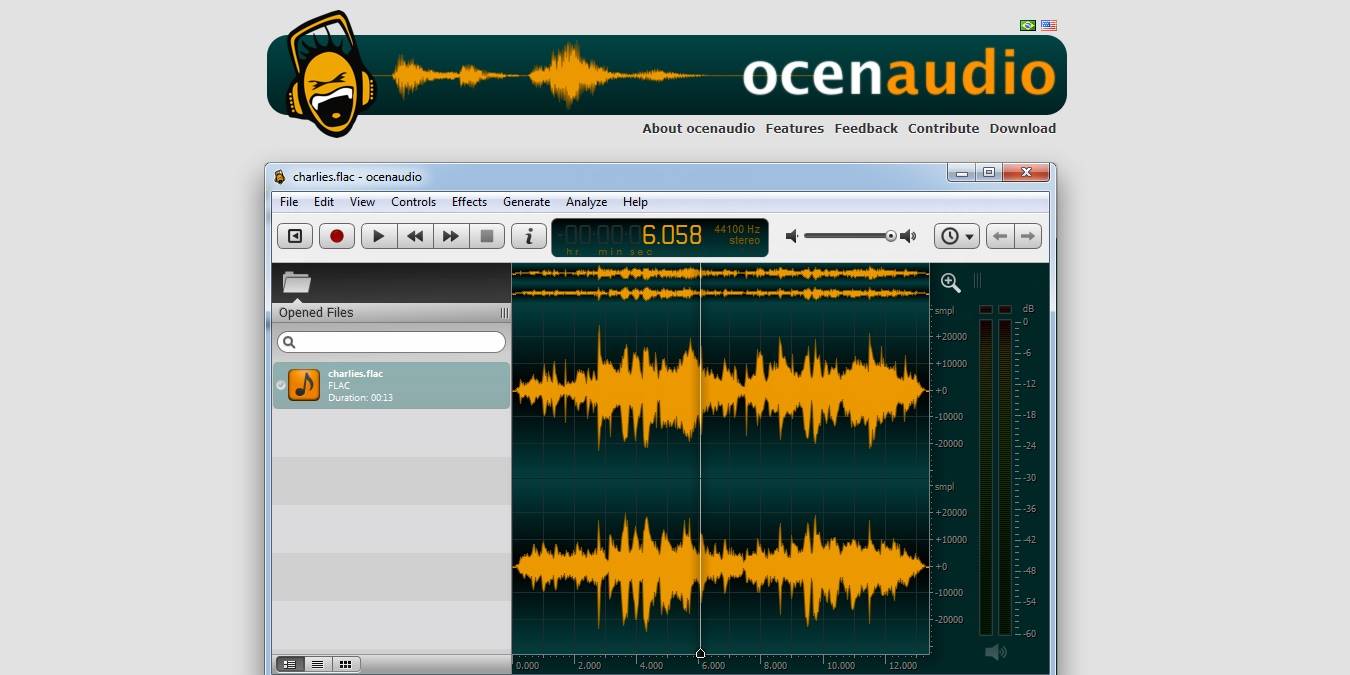Viewport: 1350px width, 675px height.
Task: Open the Feedback page link
Action: pos(866,128)
